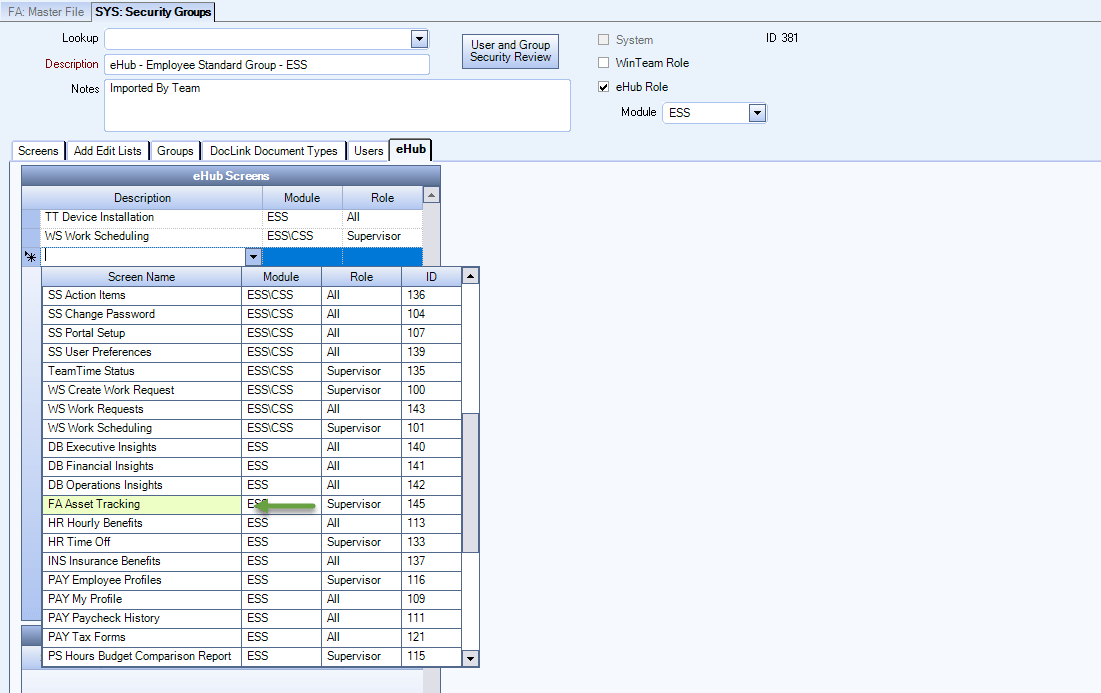
Task: Check the System checkbox
Action: pyautogui.click(x=604, y=39)
